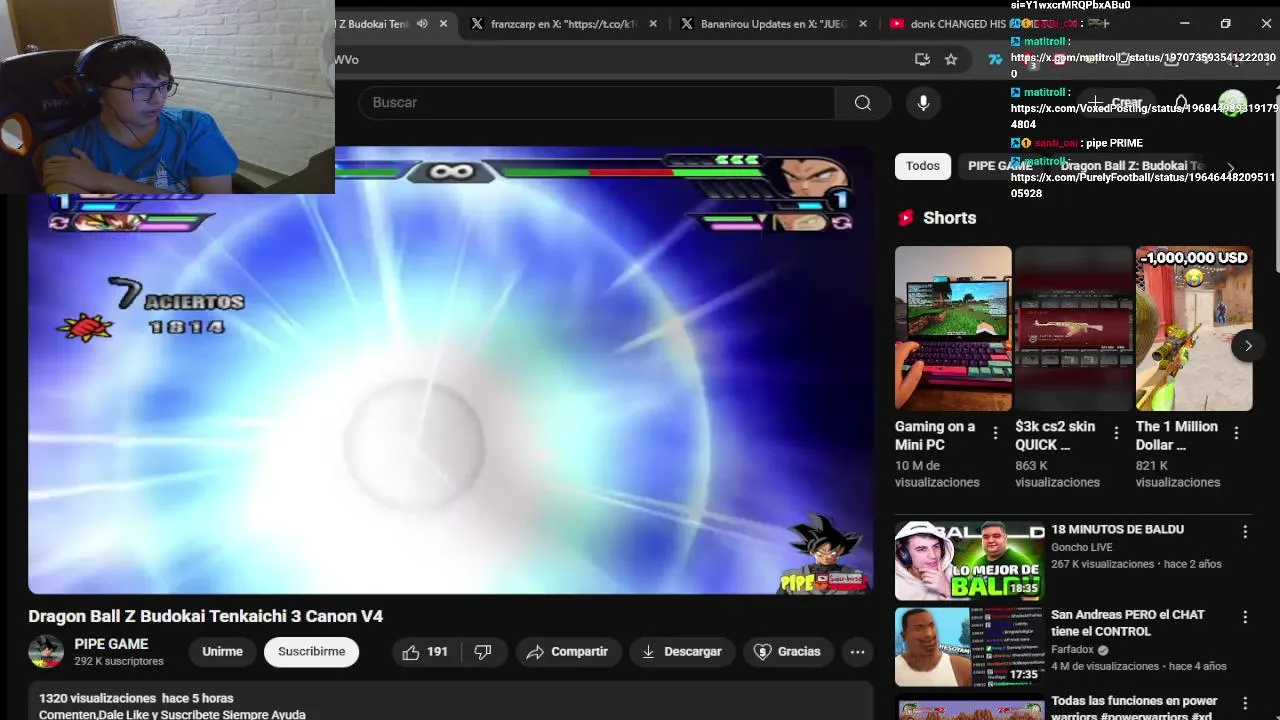Image resolution: width=1280 pixels, height=720 pixels.
Task: Open Farfadox channel name
Action: pyautogui.click(x=1072, y=650)
